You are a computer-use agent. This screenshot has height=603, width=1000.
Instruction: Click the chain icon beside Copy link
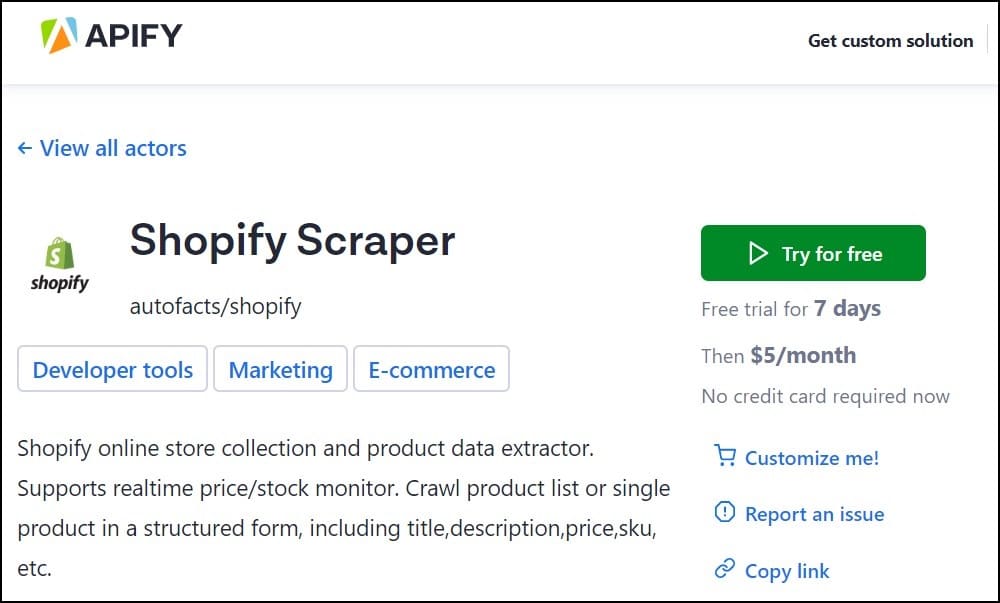[724, 570]
